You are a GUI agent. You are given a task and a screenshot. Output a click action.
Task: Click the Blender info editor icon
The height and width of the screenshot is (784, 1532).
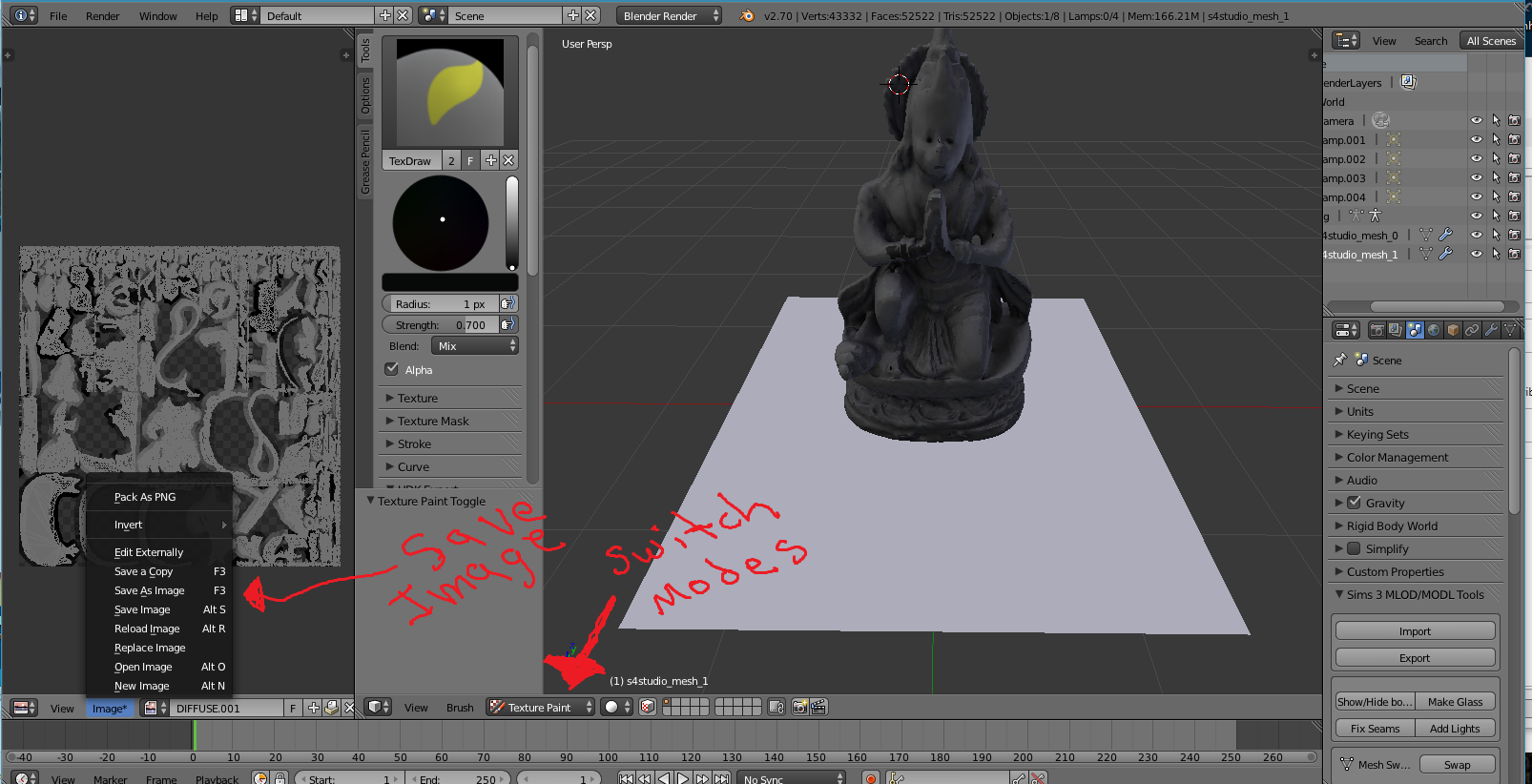[25, 15]
